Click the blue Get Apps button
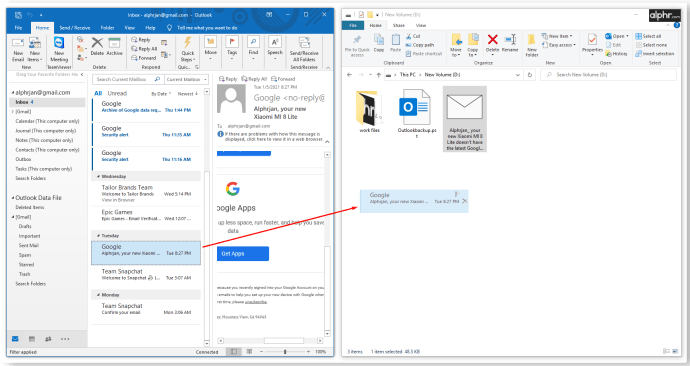 [x=243, y=254]
